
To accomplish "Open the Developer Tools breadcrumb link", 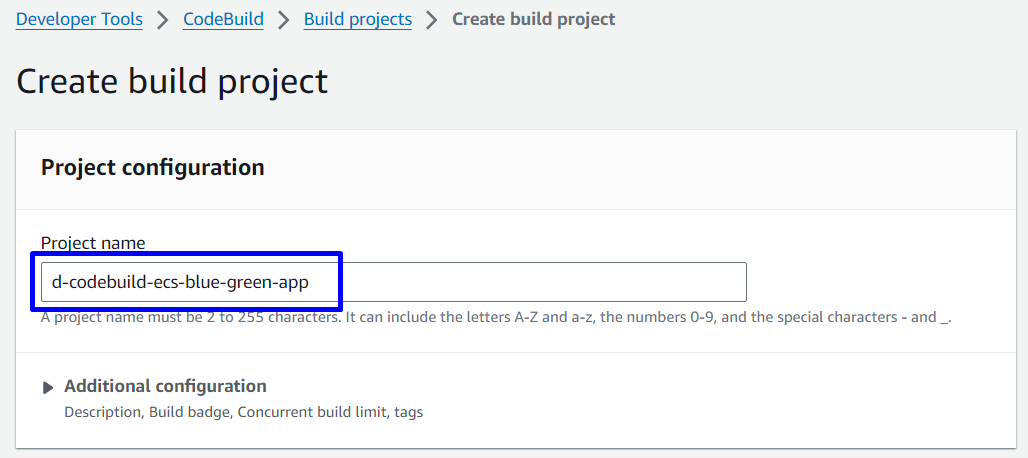I will [x=79, y=19].
